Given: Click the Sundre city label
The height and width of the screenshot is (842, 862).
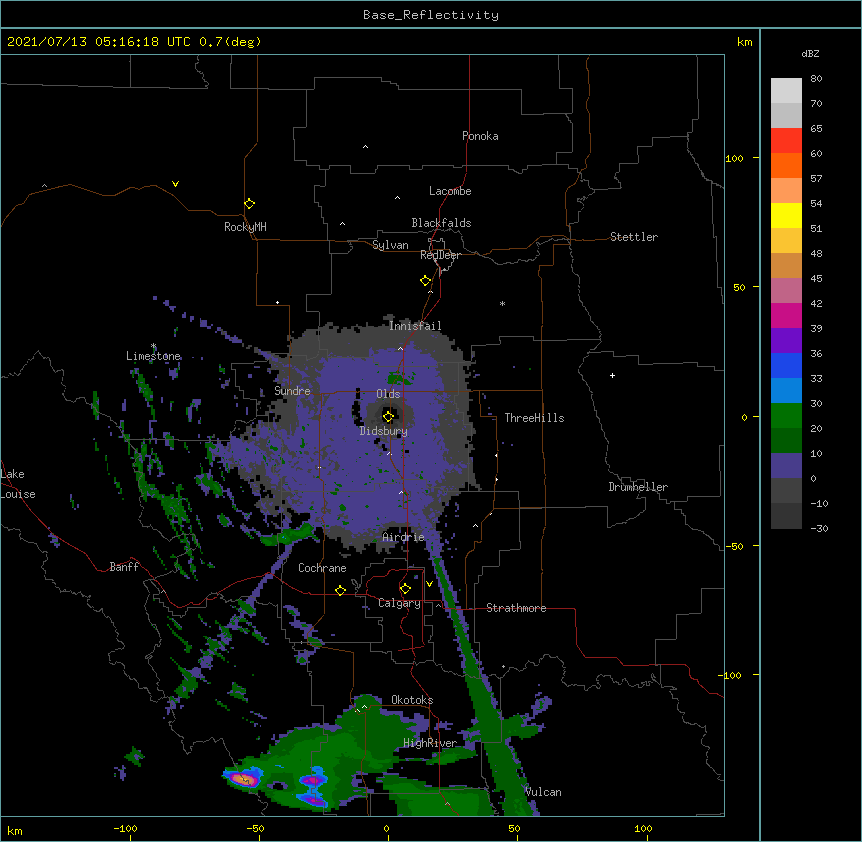Looking at the screenshot, I should pyautogui.click(x=292, y=391).
